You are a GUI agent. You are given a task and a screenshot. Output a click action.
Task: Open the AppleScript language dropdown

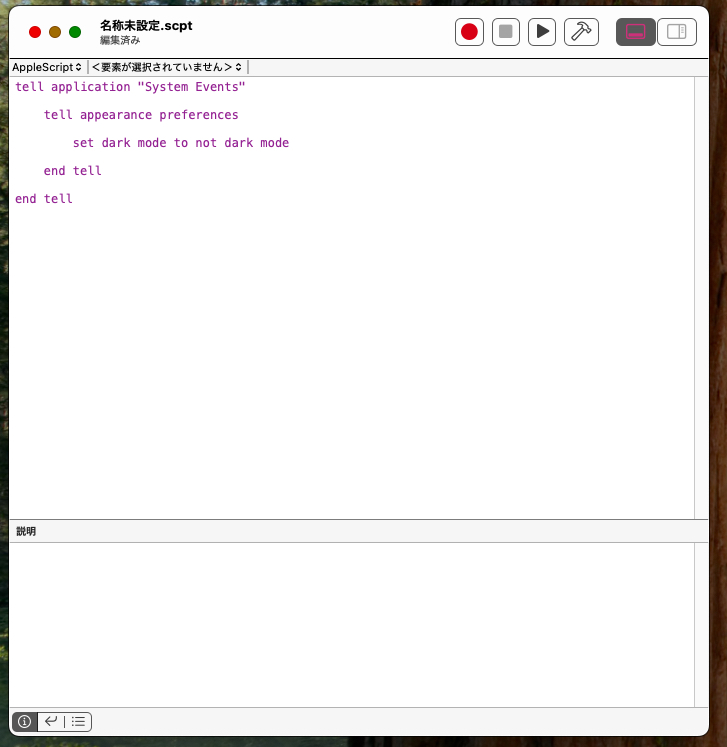[47, 67]
